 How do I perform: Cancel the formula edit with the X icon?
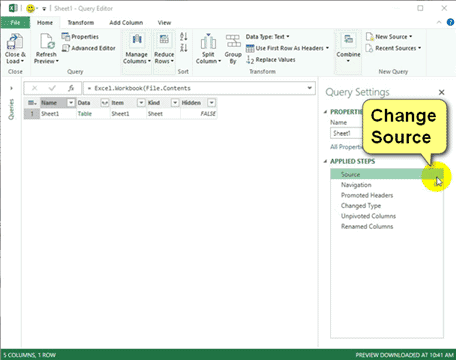pos(34,88)
